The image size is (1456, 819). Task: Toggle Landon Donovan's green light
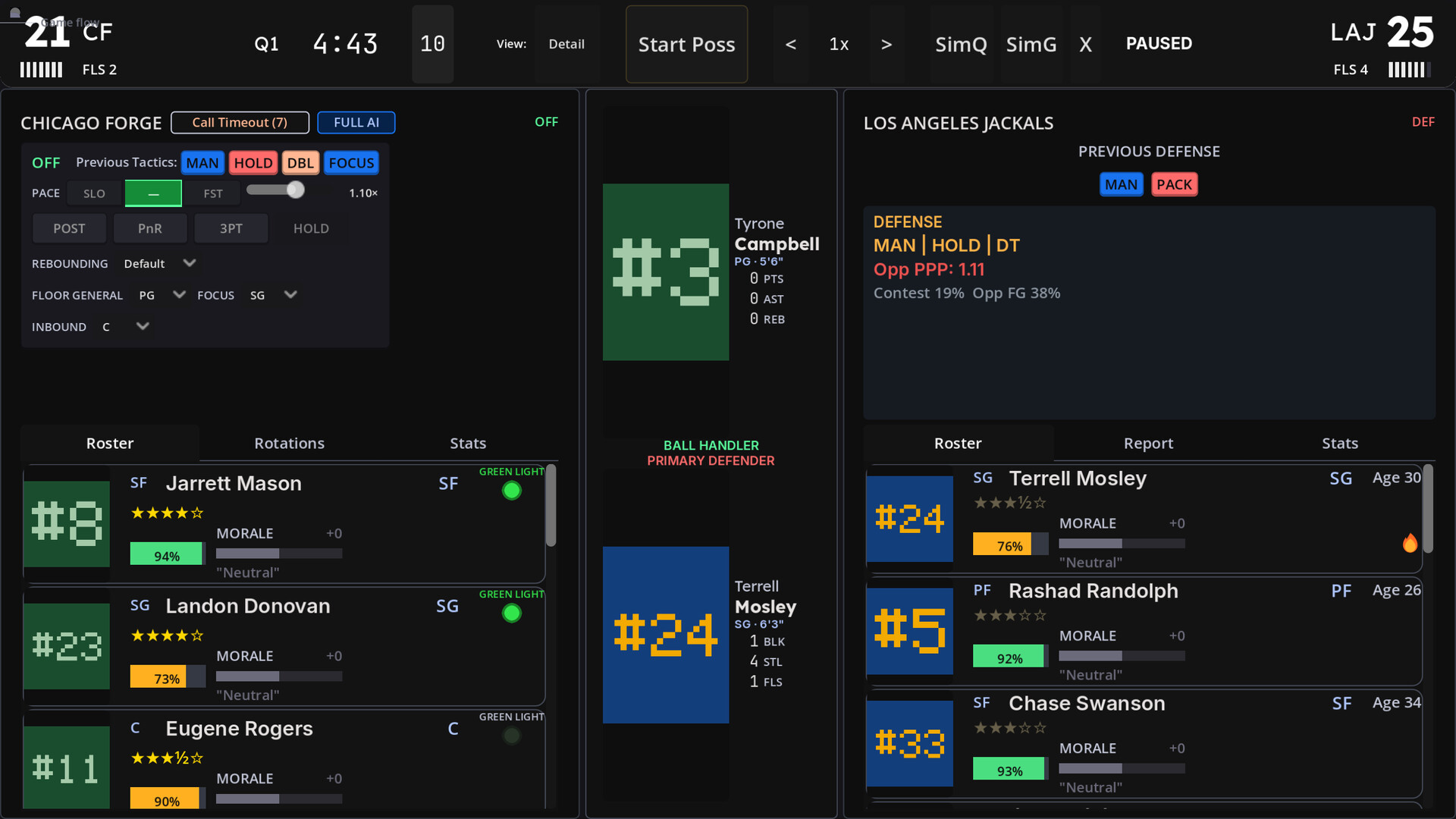pos(512,613)
